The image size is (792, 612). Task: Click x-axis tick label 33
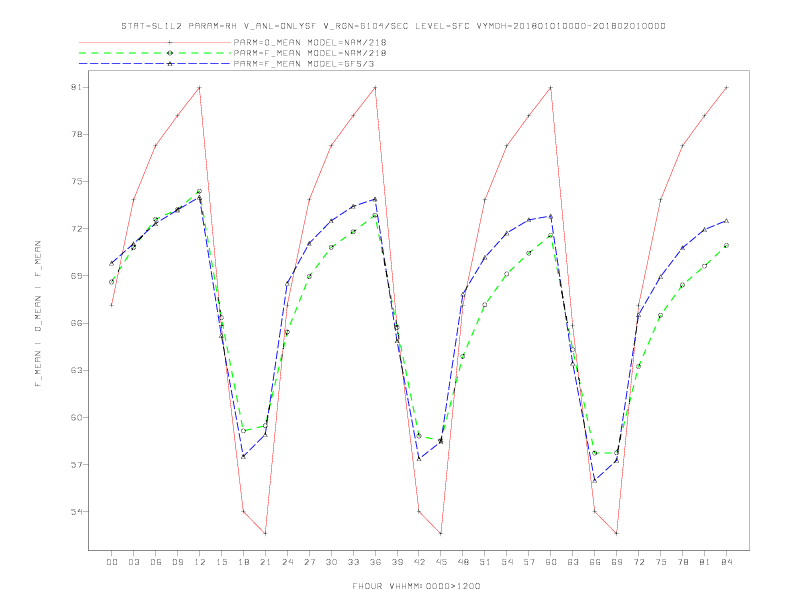pos(353,562)
